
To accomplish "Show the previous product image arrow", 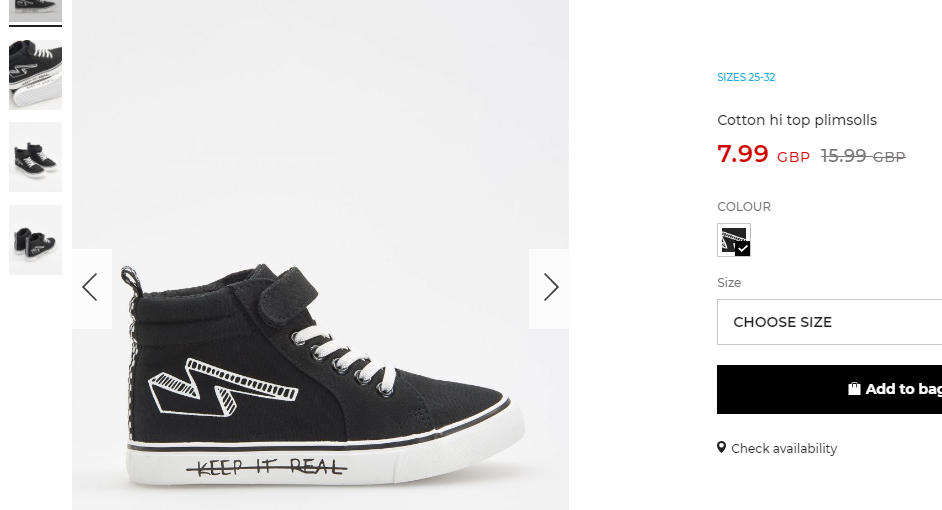I will click(91, 288).
